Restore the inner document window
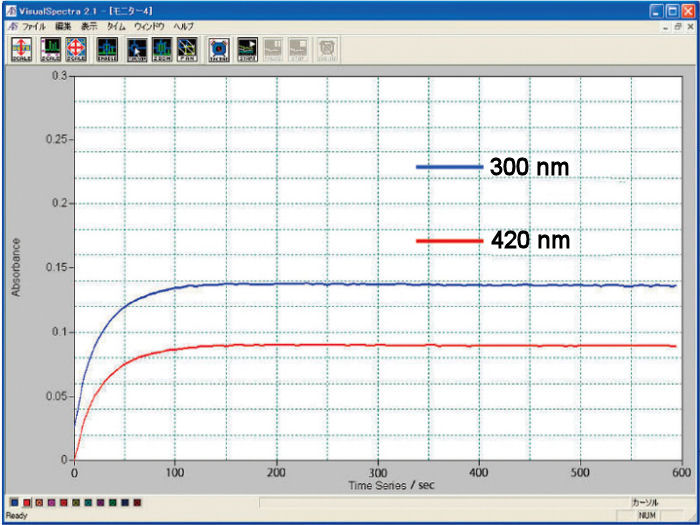 tap(677, 27)
